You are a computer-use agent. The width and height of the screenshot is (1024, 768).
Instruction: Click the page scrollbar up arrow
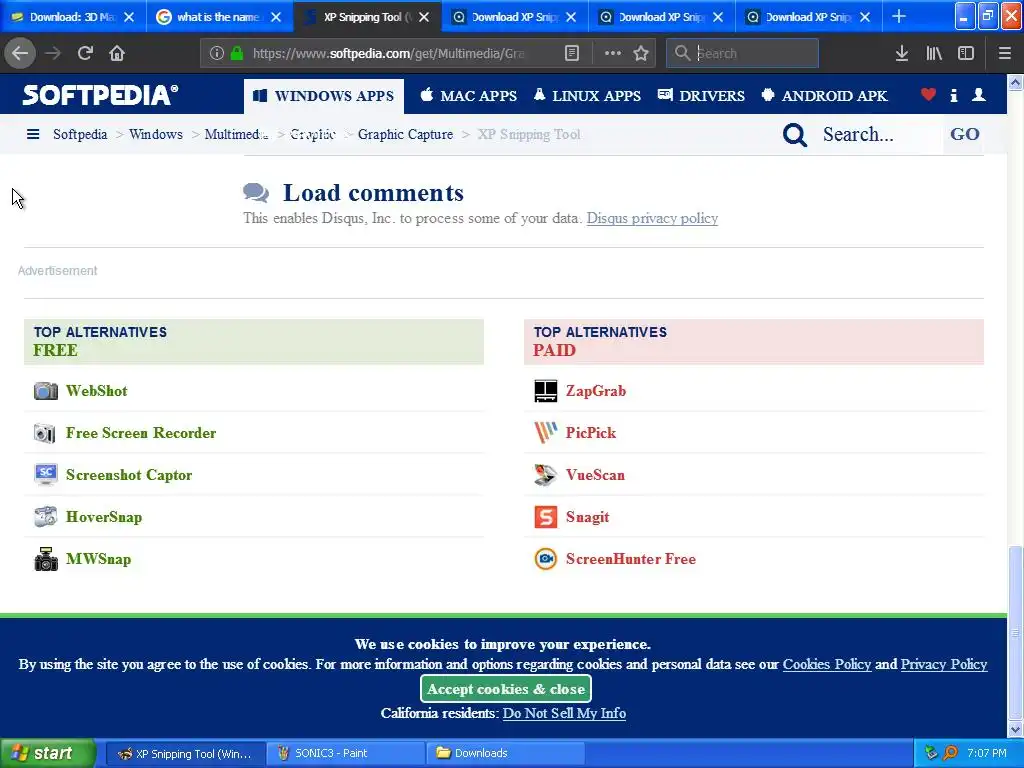pyautogui.click(x=1015, y=82)
